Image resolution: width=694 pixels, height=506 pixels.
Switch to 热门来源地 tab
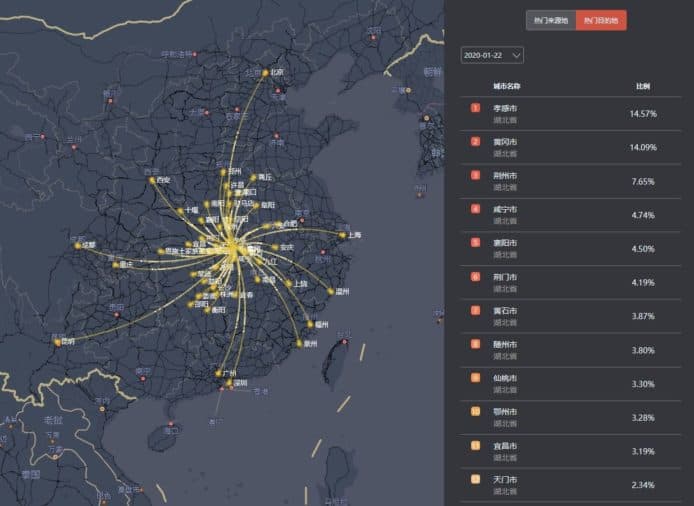[551, 20]
